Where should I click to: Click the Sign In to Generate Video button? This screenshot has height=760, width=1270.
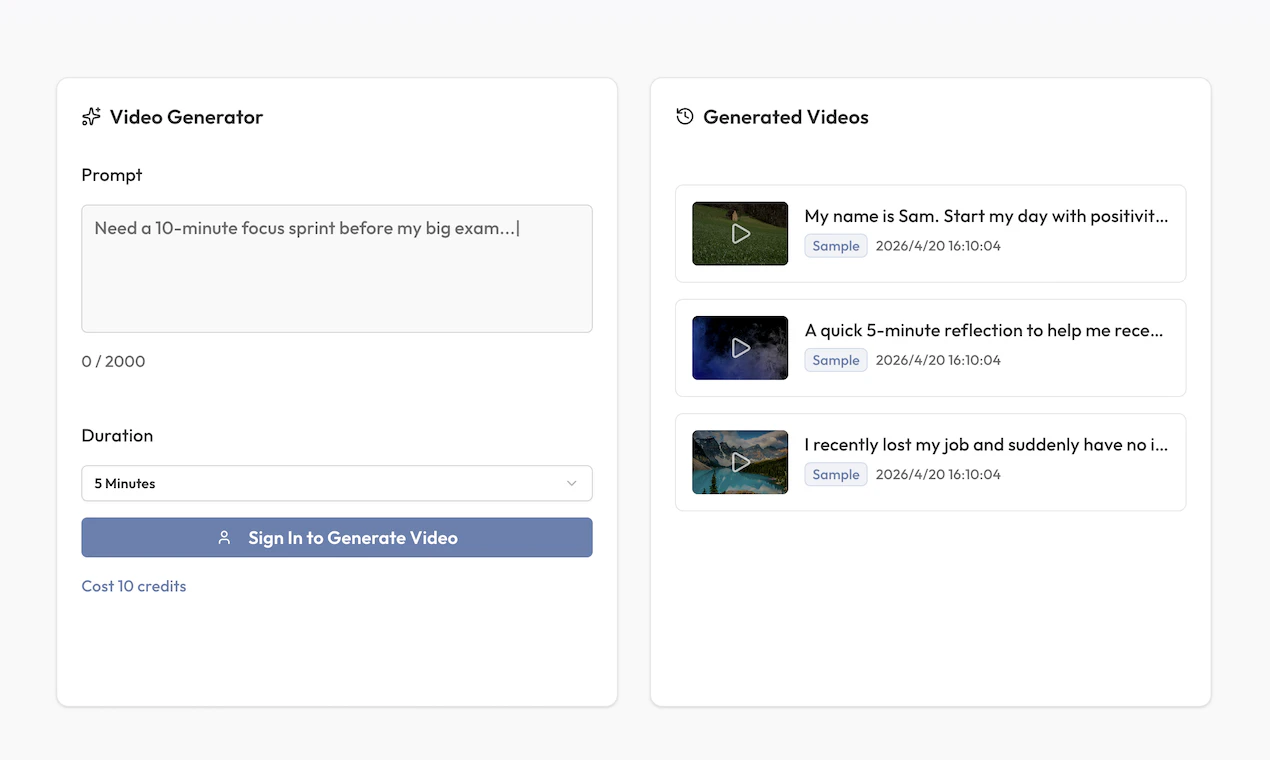click(337, 537)
